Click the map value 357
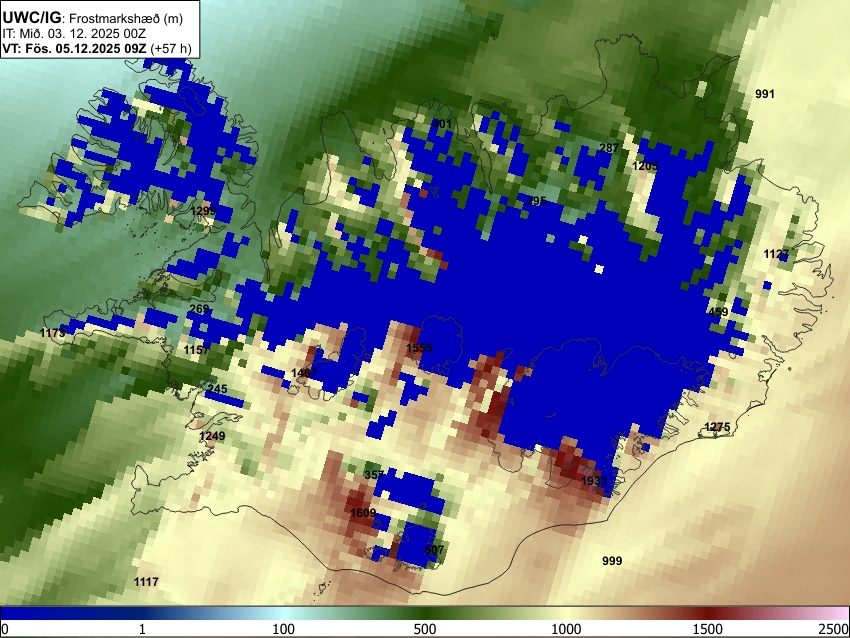 click(374, 474)
